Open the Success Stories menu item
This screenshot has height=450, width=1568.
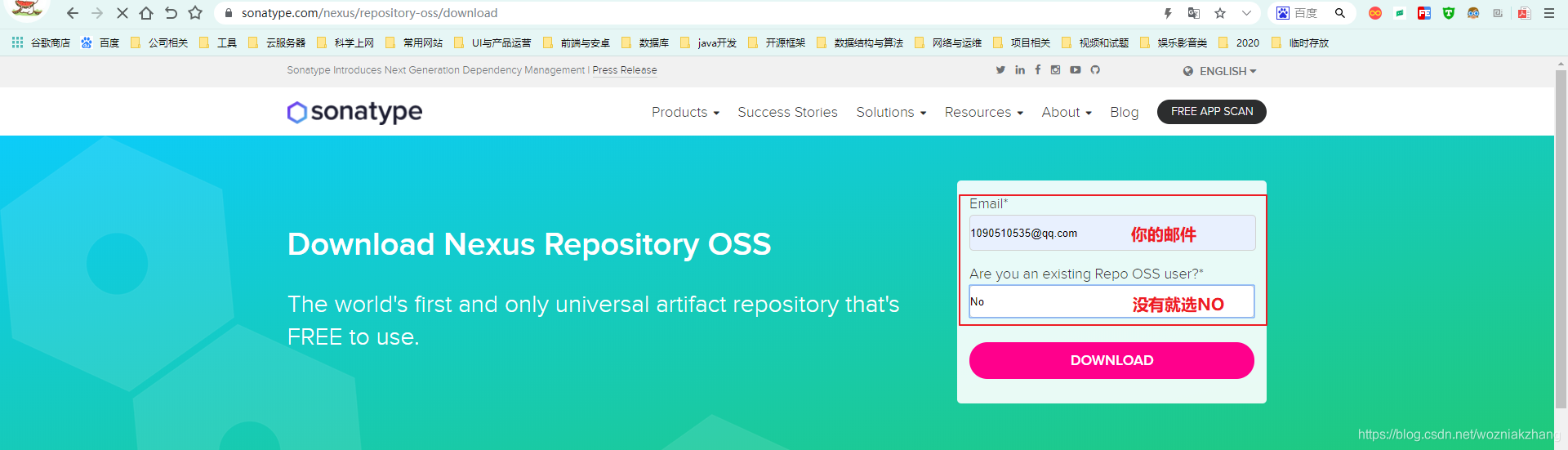(x=787, y=112)
